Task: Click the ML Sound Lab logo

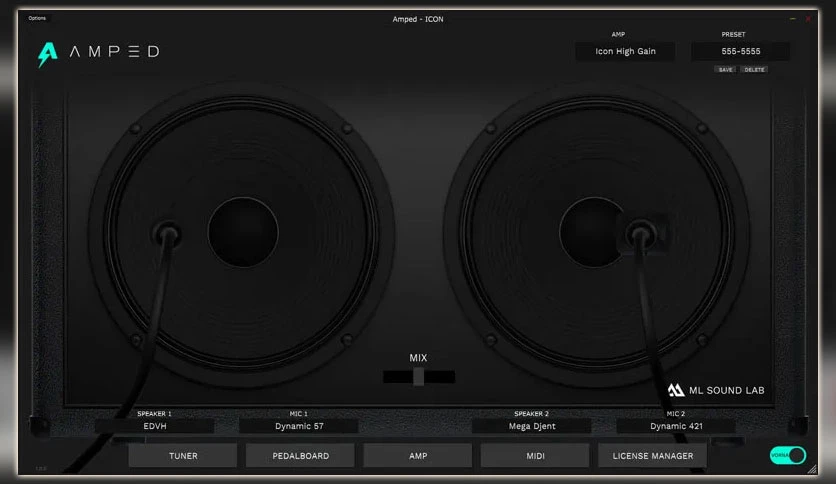Action: [716, 390]
